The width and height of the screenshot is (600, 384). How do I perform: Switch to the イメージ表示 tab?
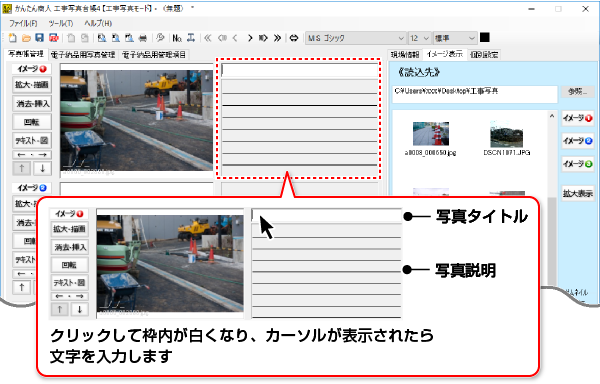tap(445, 54)
